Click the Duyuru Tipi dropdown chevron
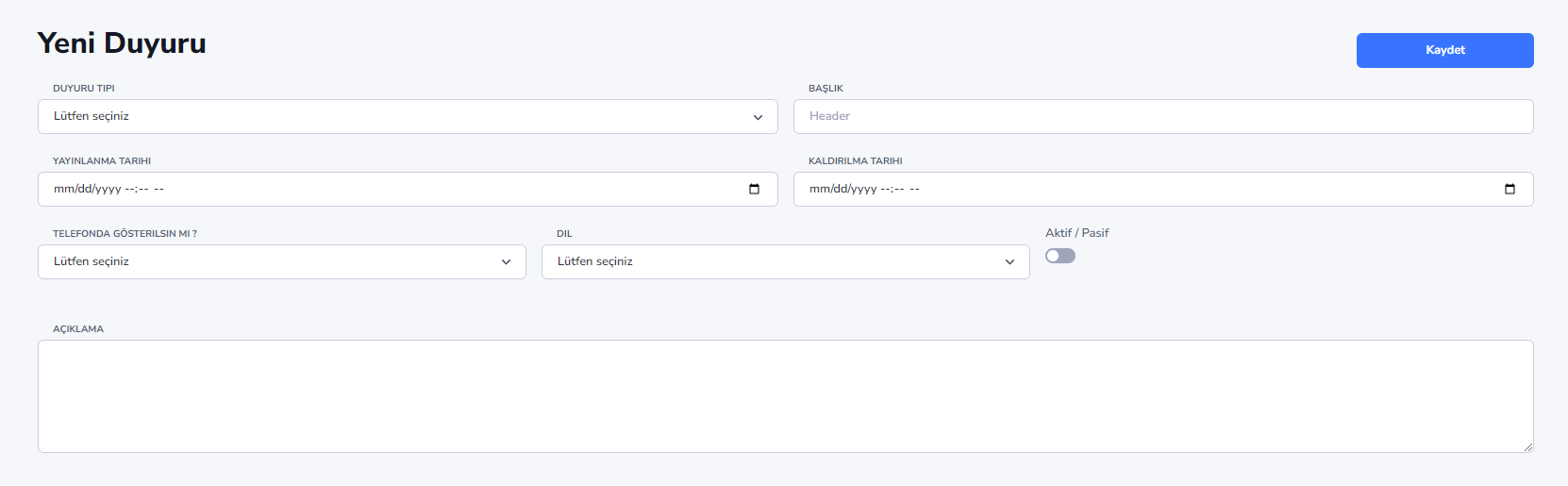The height and width of the screenshot is (486, 1568). coord(758,117)
